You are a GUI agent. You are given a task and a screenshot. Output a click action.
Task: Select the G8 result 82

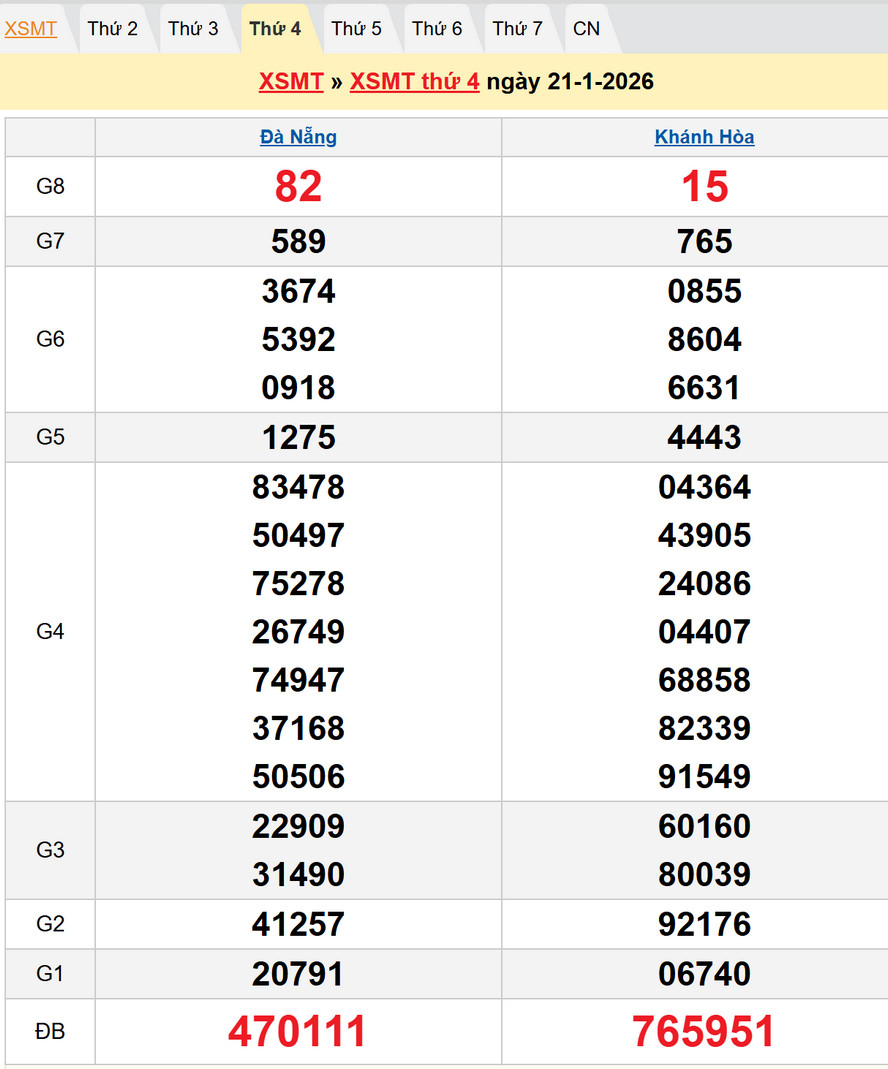(298, 187)
